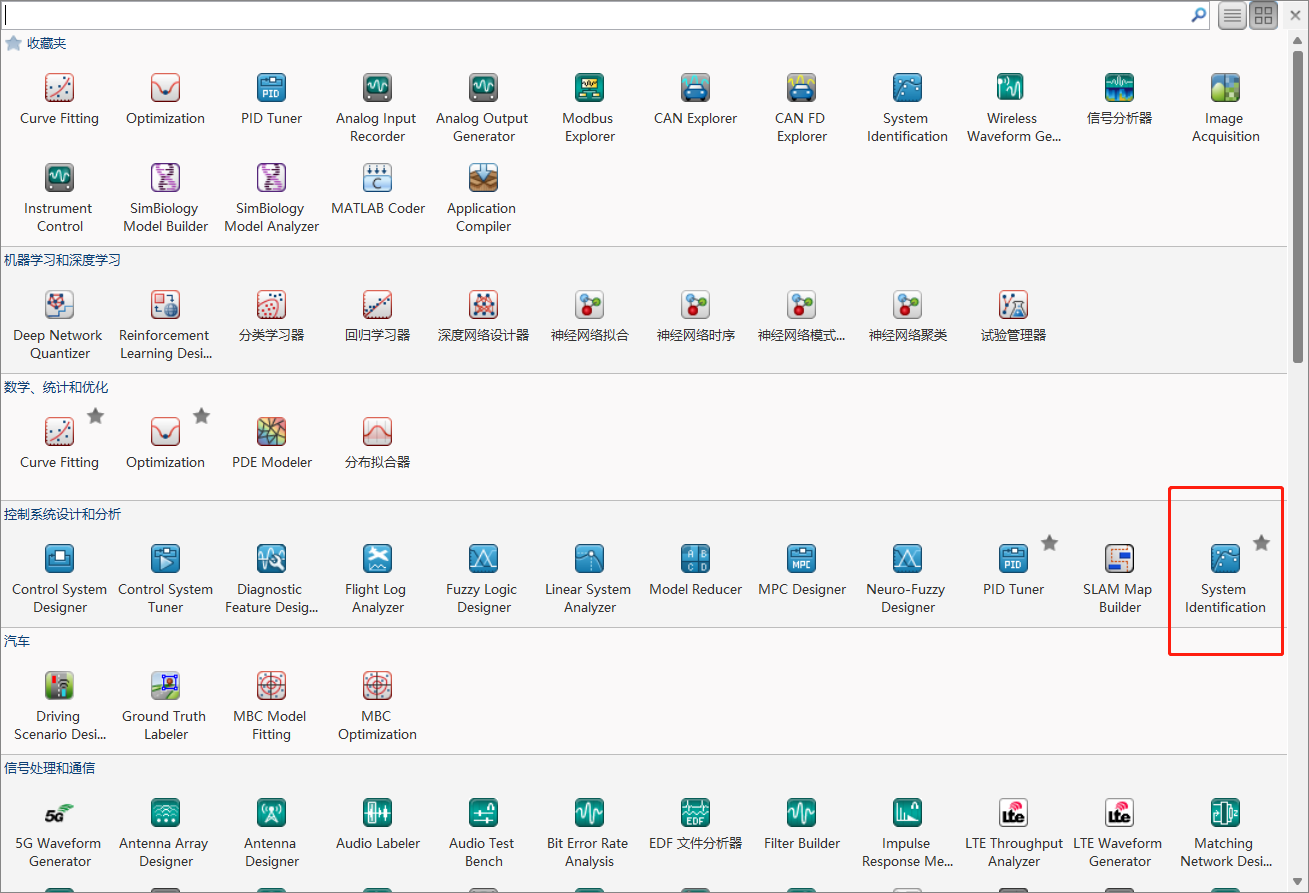Open Control System Designer app
Image resolution: width=1309 pixels, height=893 pixels.
(x=60, y=580)
